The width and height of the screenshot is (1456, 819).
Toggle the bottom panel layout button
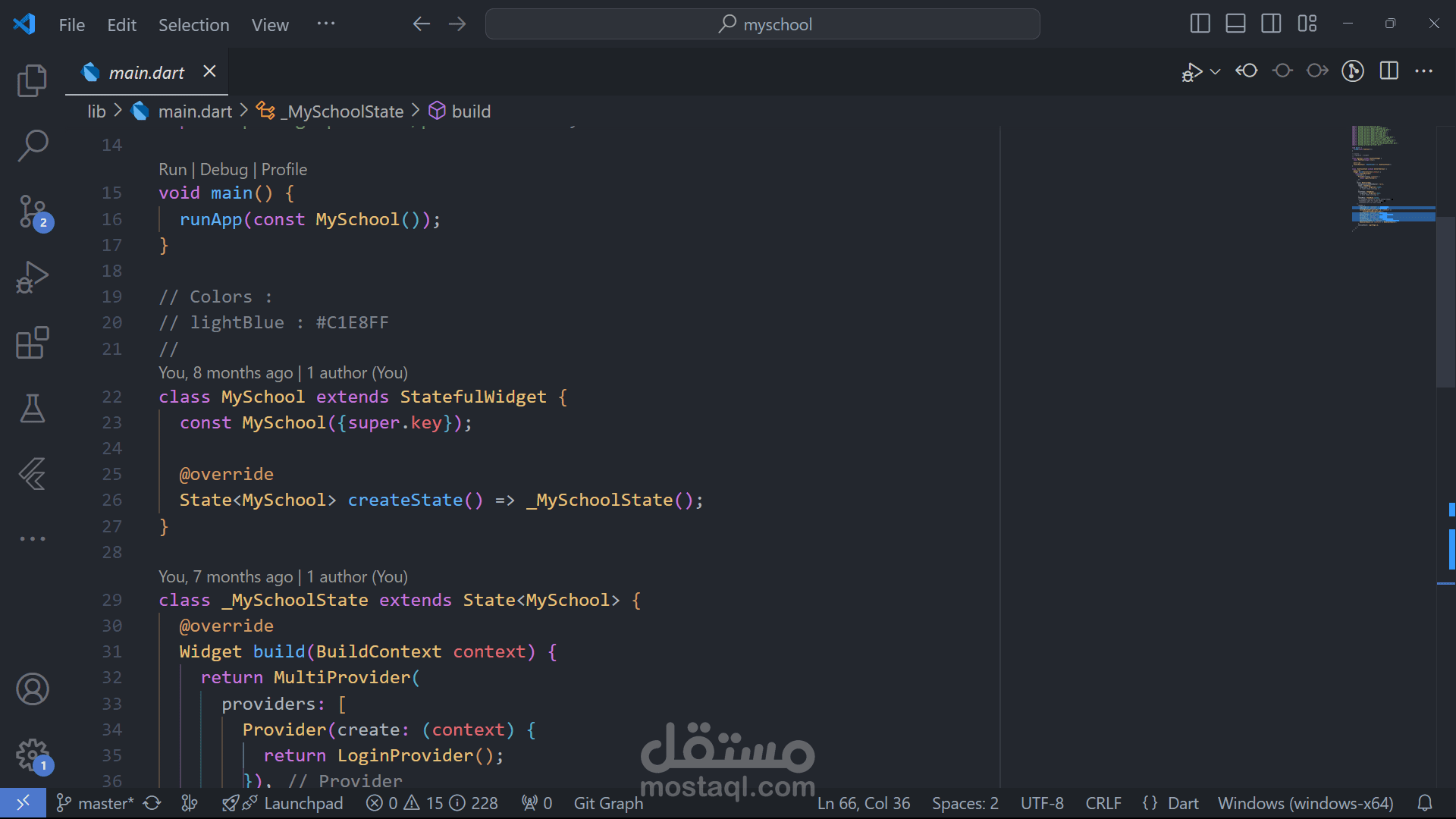[1235, 24]
